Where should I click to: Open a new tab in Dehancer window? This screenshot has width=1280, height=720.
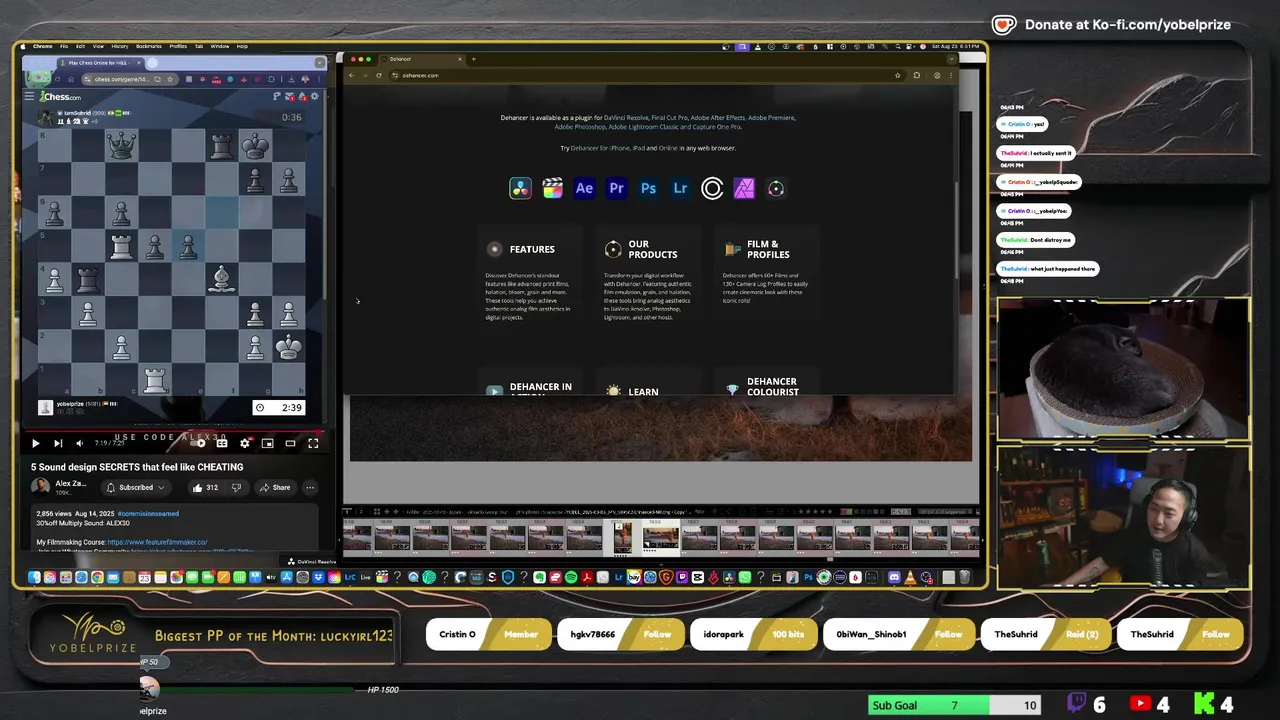coord(473,59)
